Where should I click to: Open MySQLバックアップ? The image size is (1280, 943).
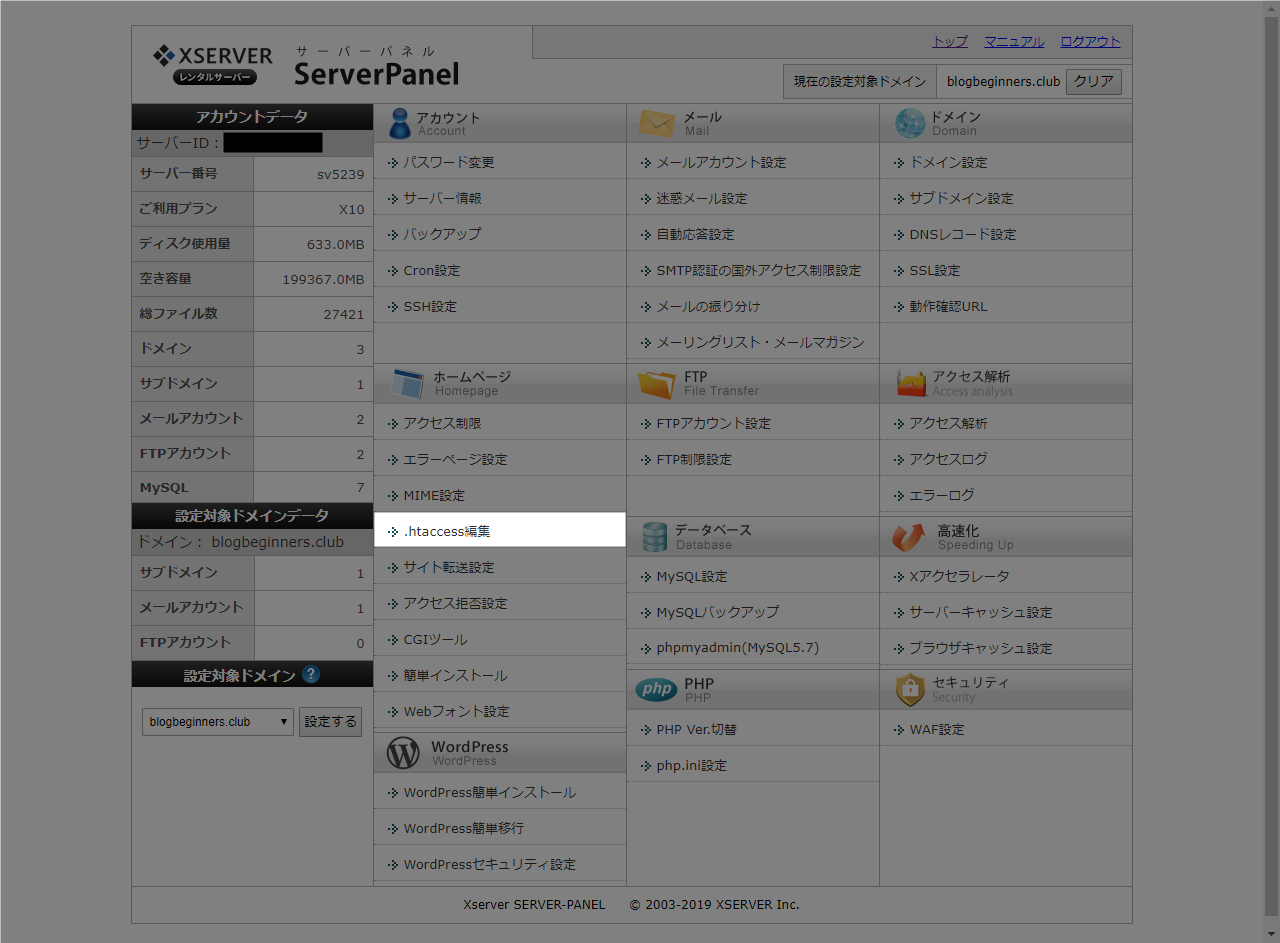point(718,611)
